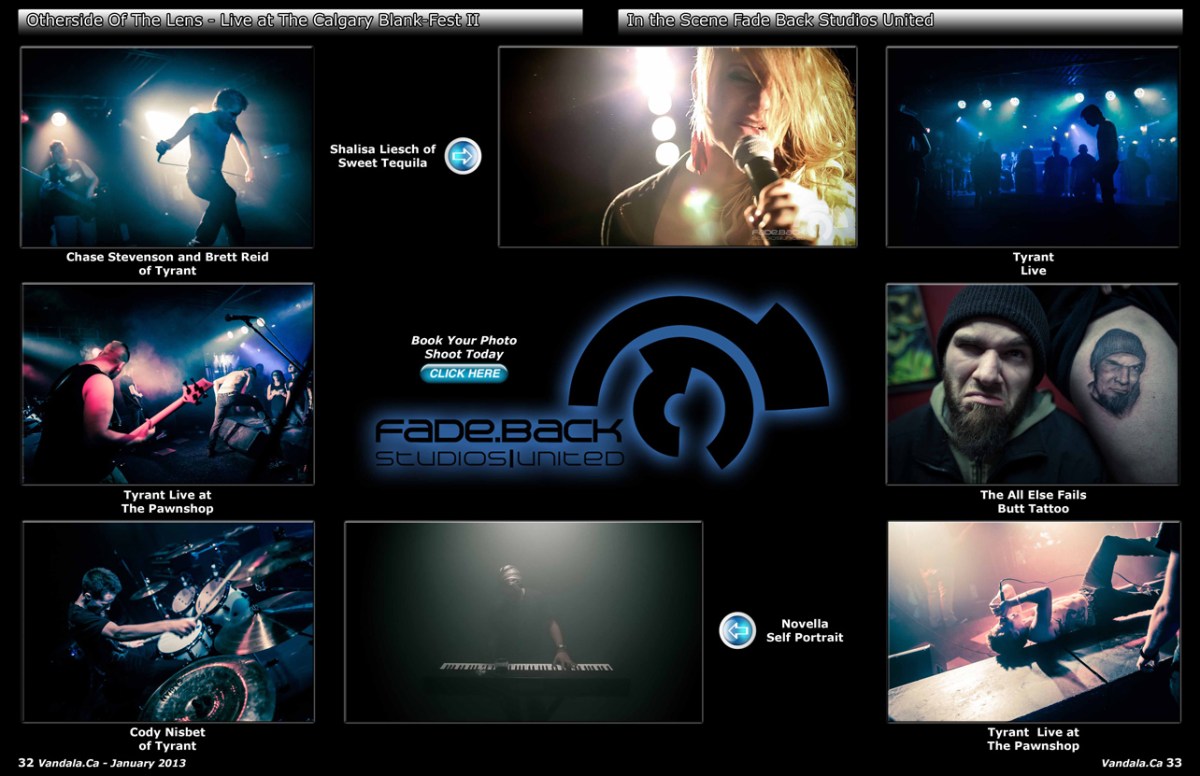1200x776 pixels.
Task: Click the Vandala.Ca January 2013 footer text
Action: (102, 763)
